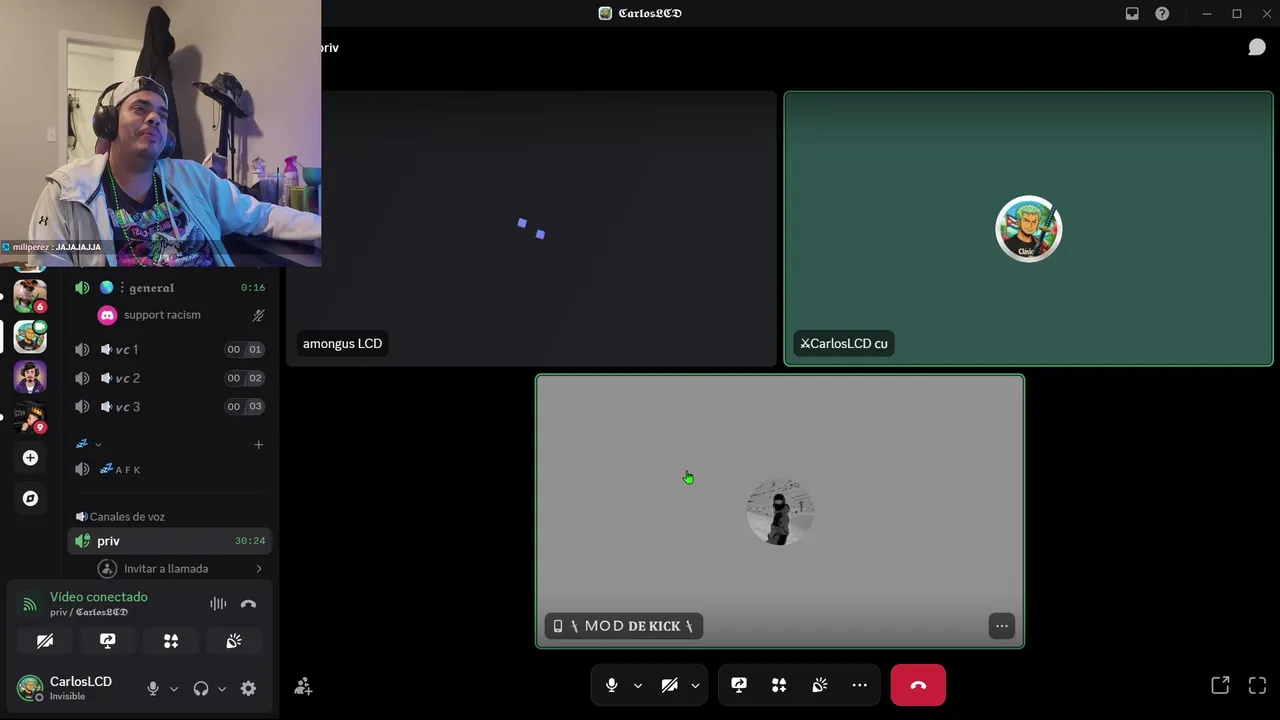The width and height of the screenshot is (1280, 720).
Task: Expand headphone options in user panel
Action: (x=222, y=688)
